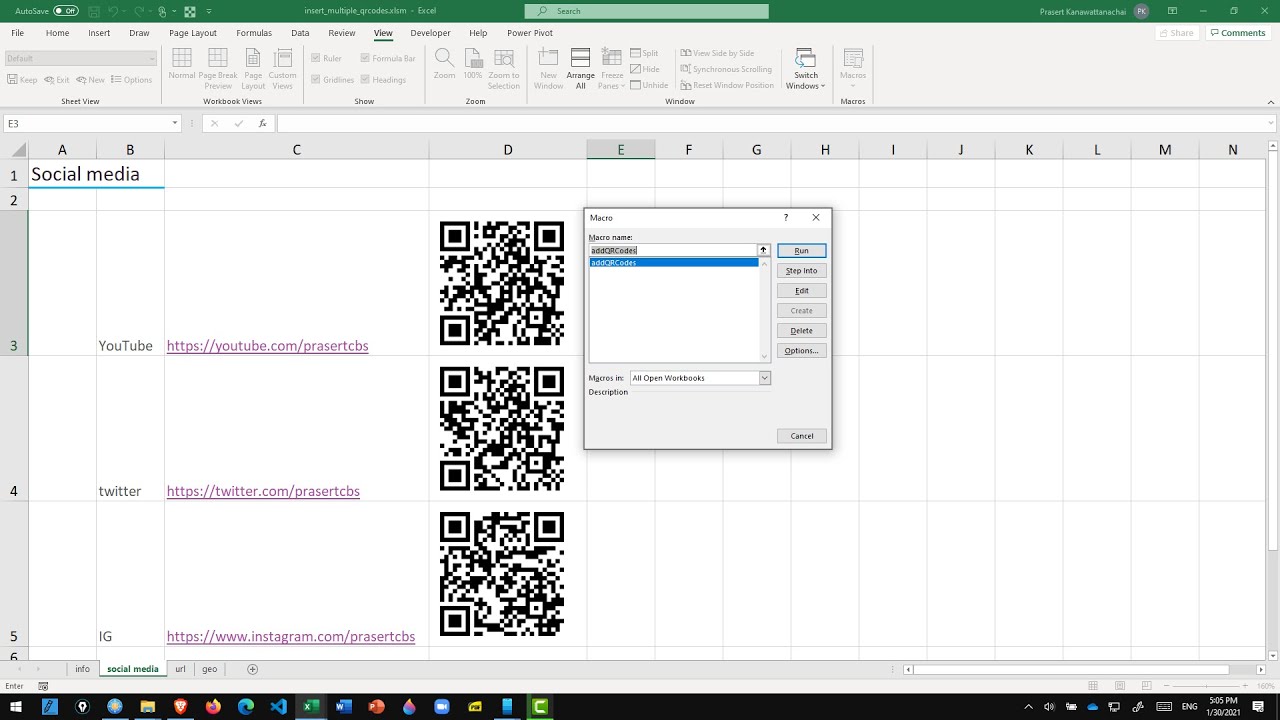Click Delete in the Macro dialog
Screen dimensions: 1280x720
802,331
